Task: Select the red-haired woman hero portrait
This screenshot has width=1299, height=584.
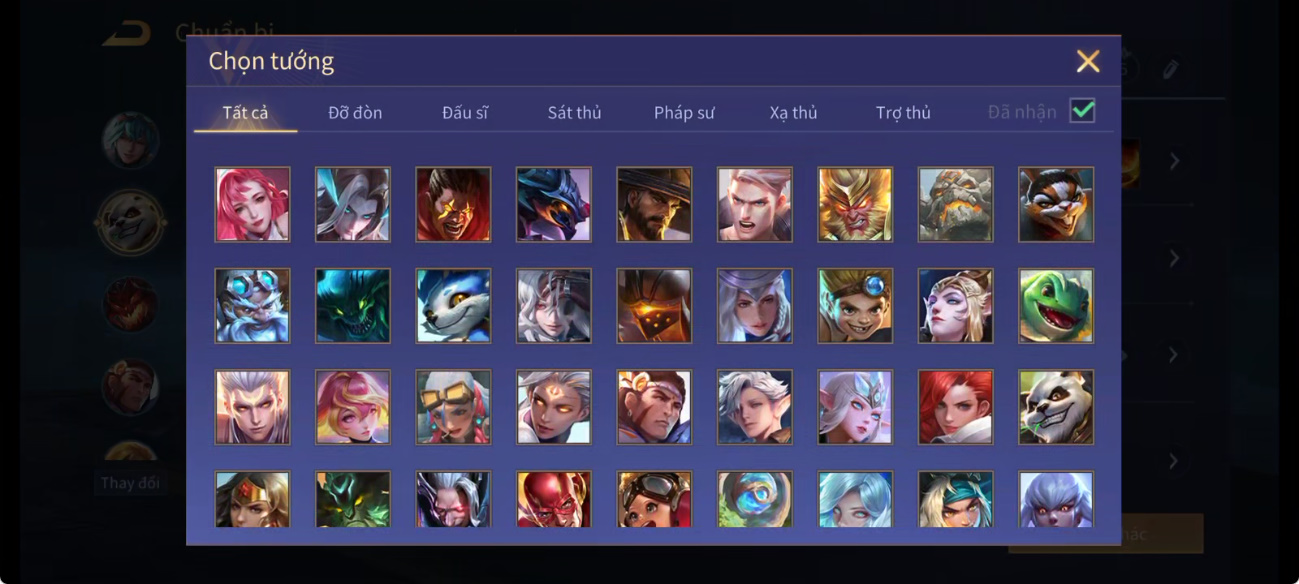Action: coord(955,407)
